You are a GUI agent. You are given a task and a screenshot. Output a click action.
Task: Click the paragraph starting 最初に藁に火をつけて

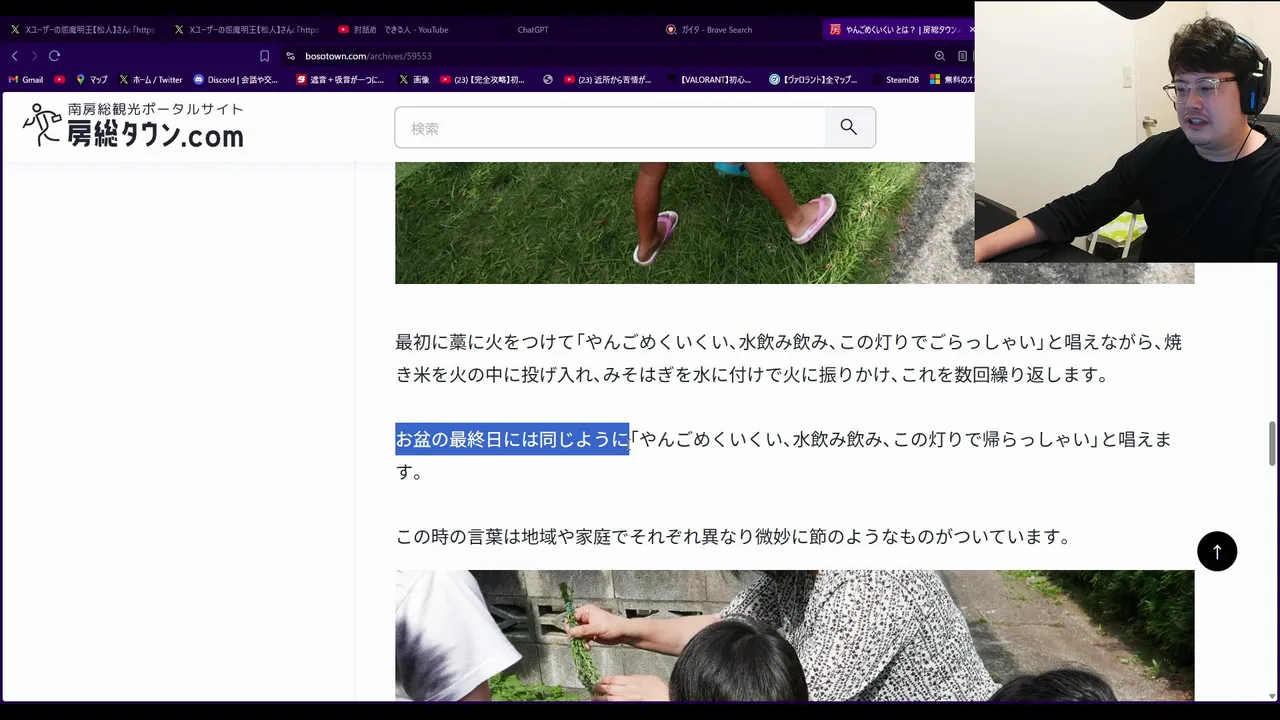coord(788,358)
